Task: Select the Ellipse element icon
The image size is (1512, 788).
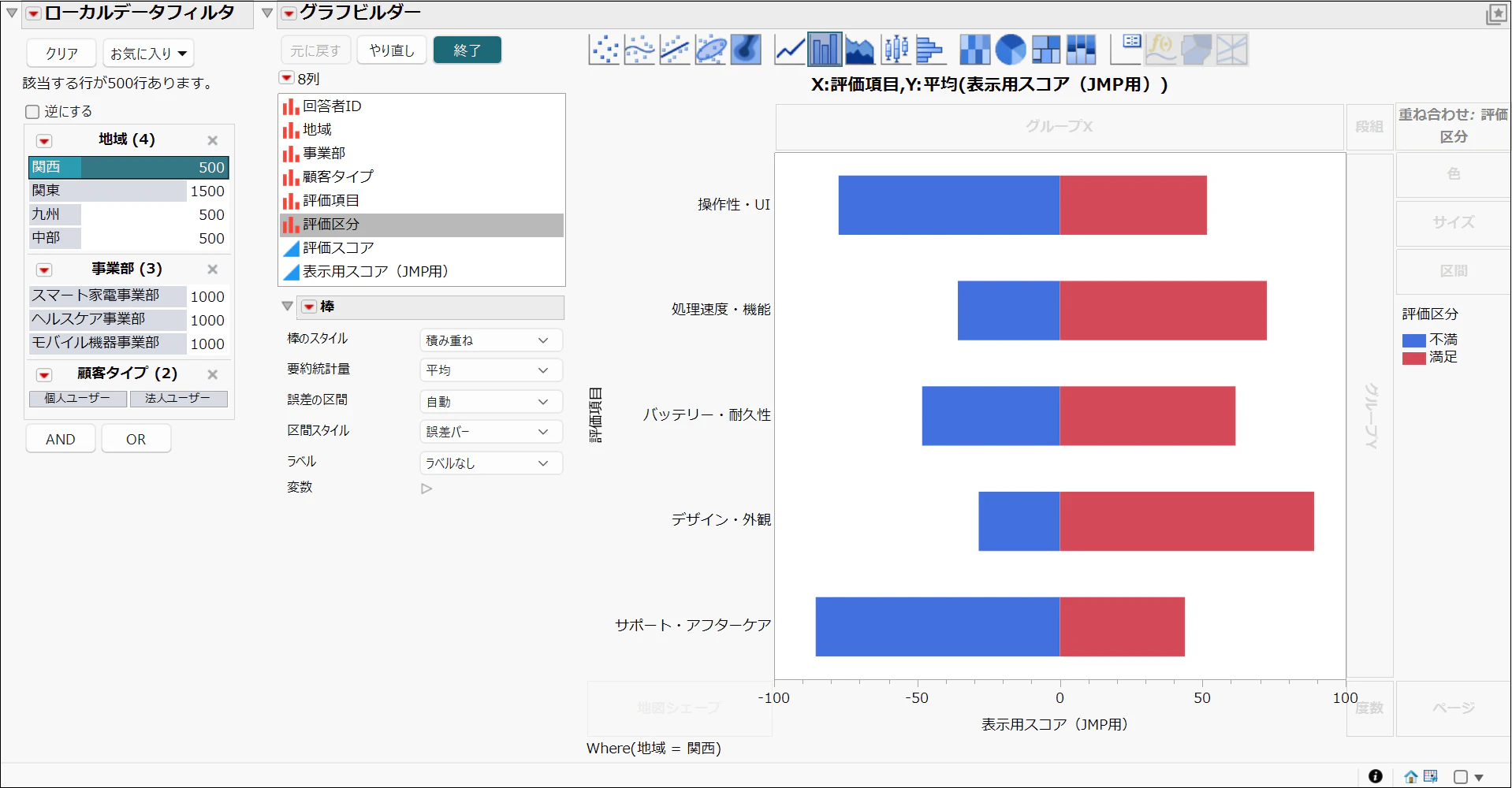Action: click(710, 50)
